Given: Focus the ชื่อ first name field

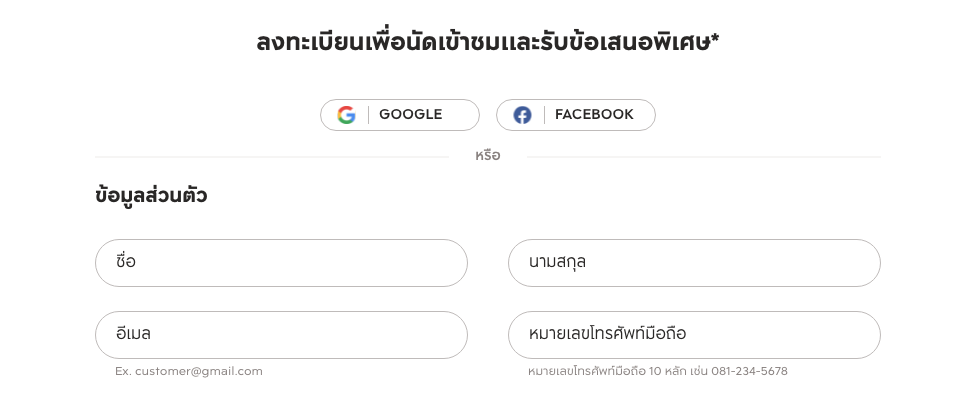Looking at the screenshot, I should pos(281,263).
